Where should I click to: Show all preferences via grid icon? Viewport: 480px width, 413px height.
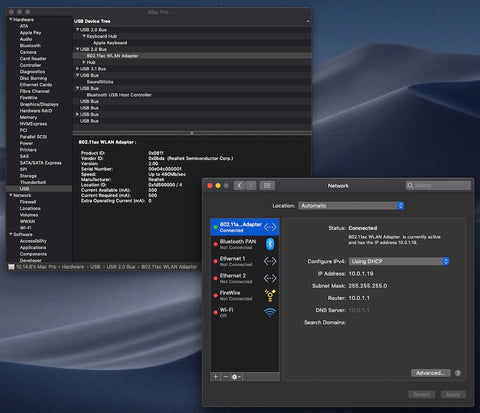pos(267,186)
